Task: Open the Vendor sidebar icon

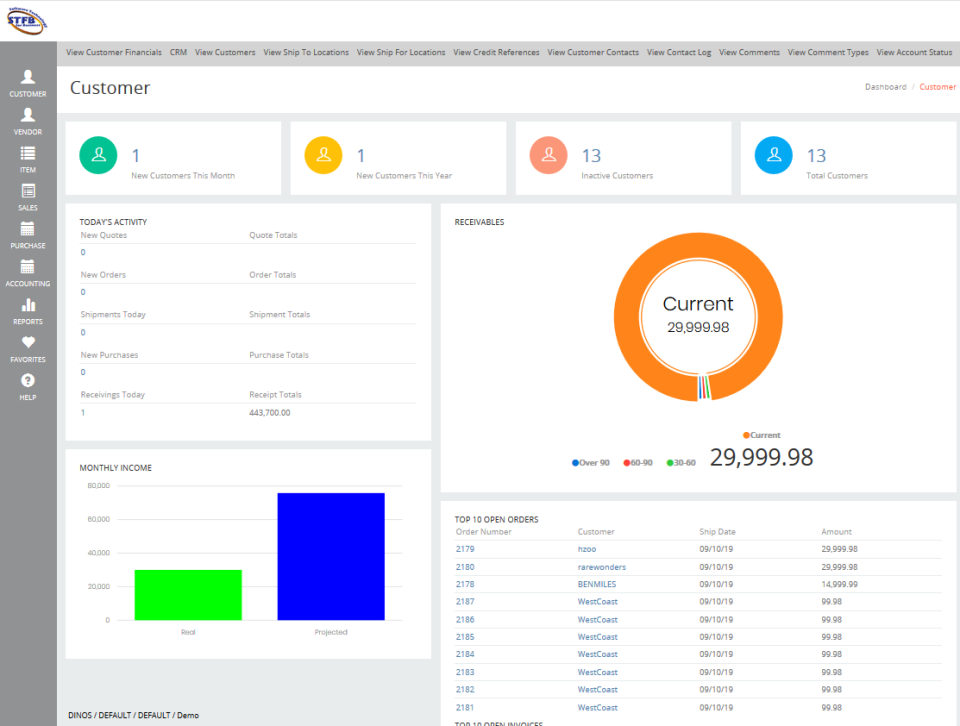Action: pos(28,114)
